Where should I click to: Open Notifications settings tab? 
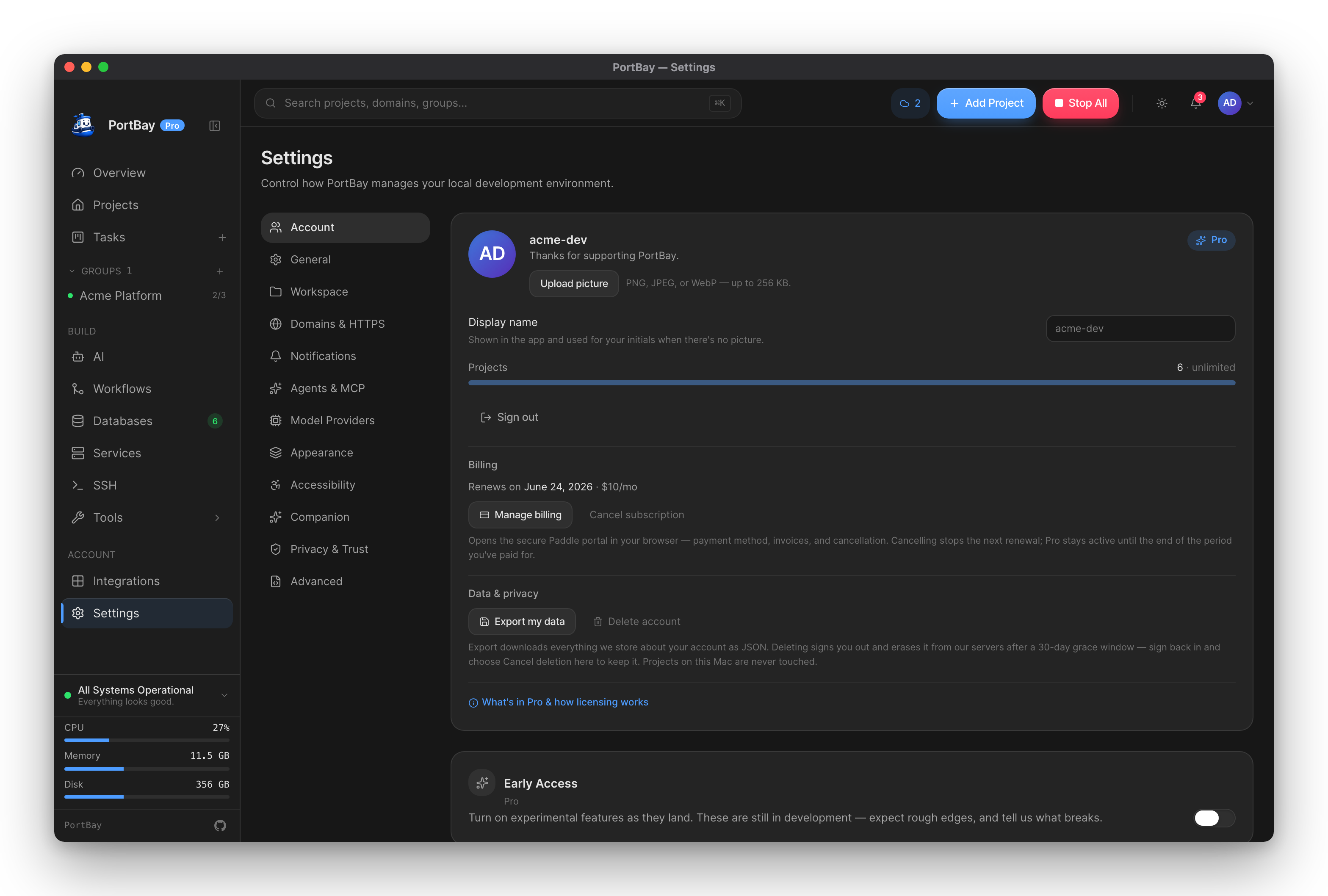(345, 356)
